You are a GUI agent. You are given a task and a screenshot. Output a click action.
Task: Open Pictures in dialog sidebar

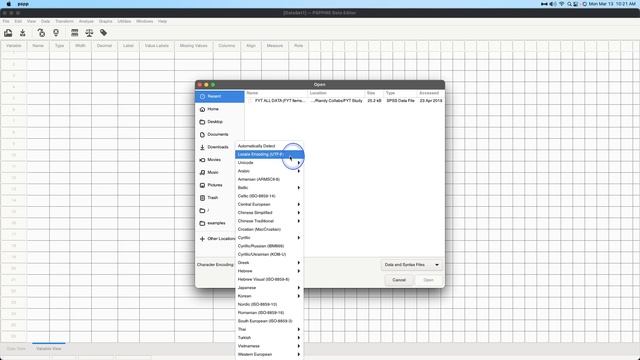[x=216, y=185]
